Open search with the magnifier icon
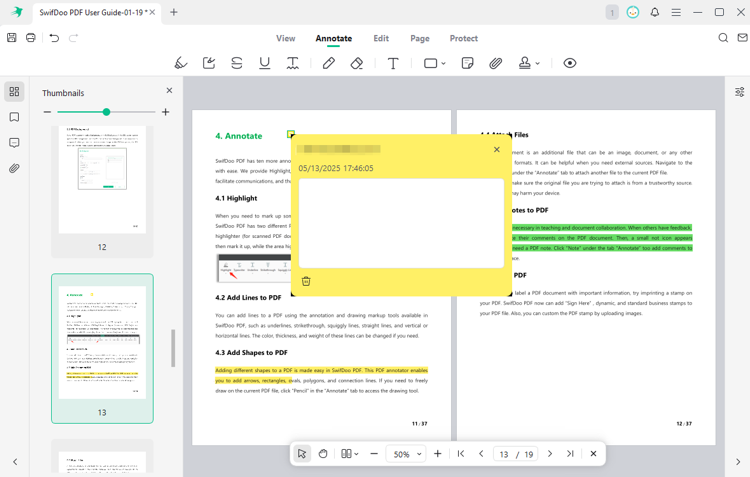 (723, 38)
